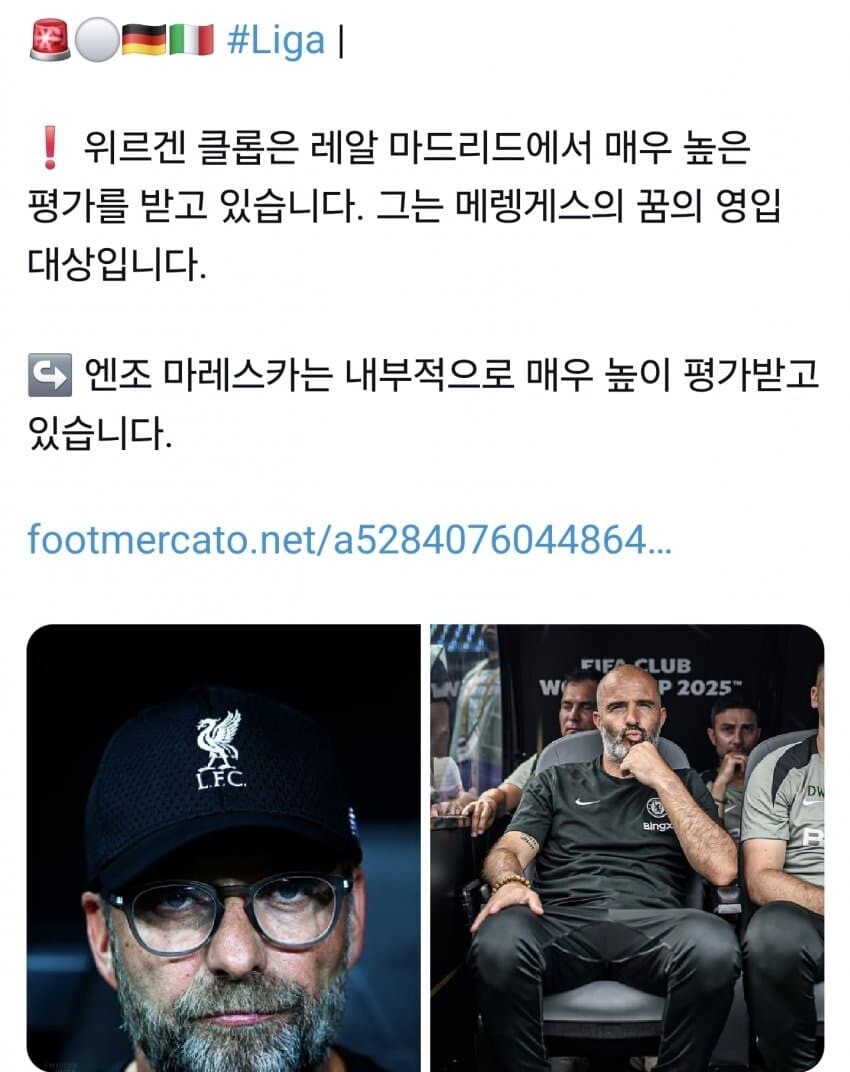Open the footmercato.net article link
Screen dimensions: 850x1072
(349, 539)
